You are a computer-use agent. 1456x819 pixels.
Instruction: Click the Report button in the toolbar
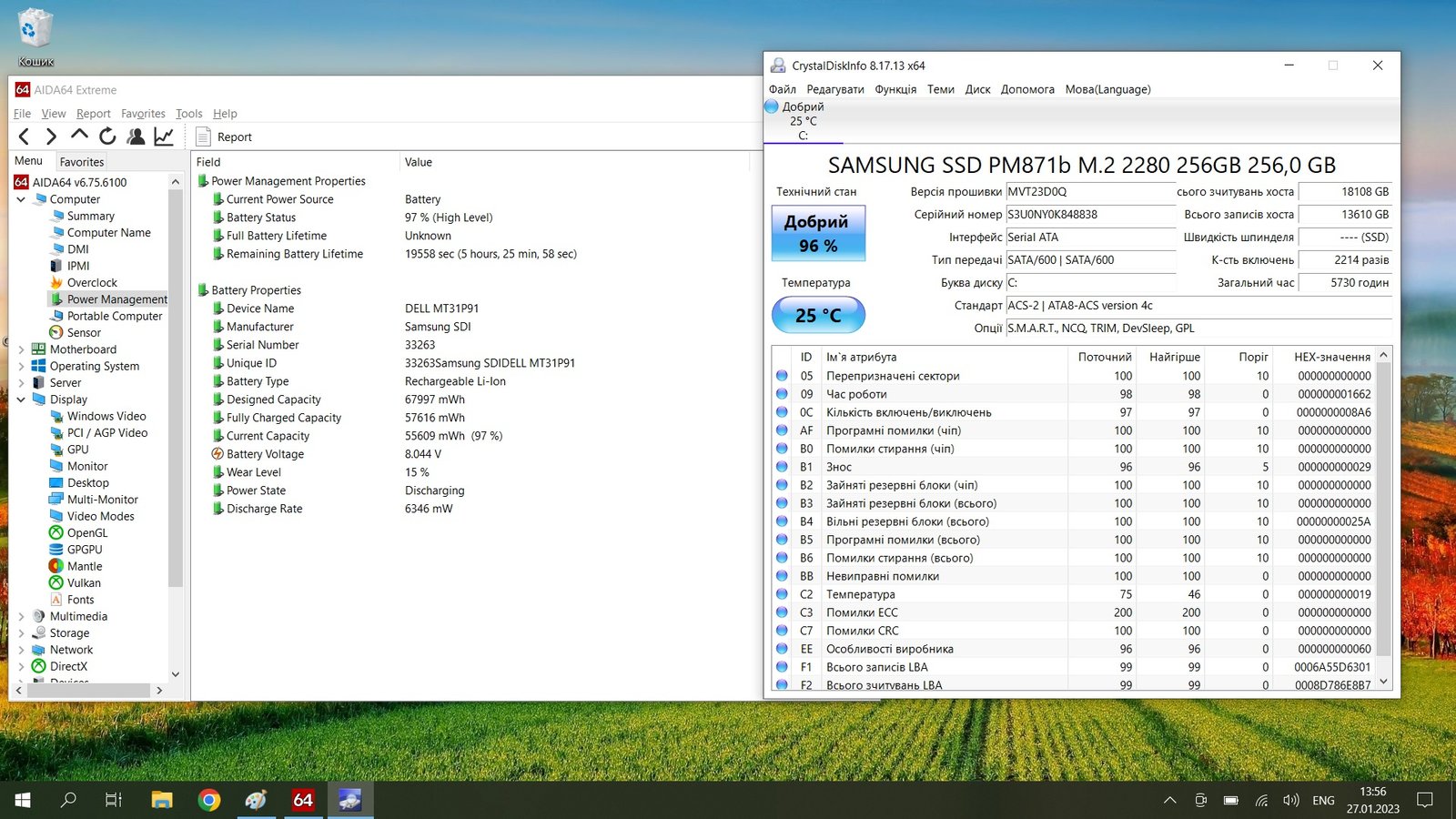tap(224, 136)
